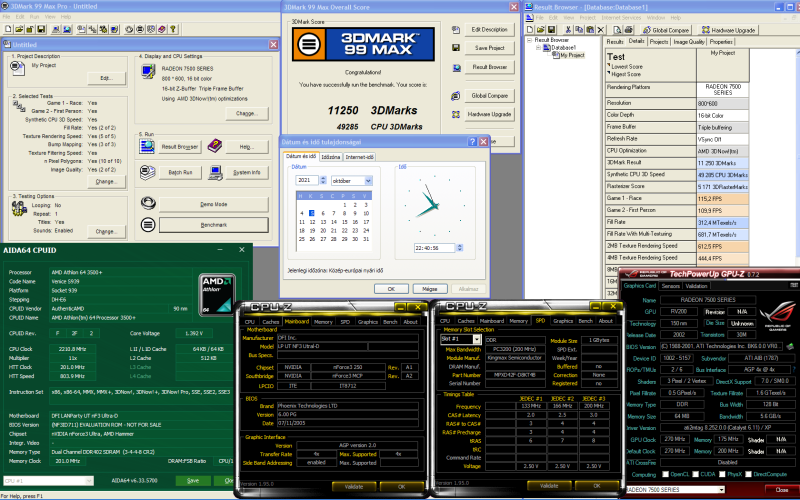Click the year 2021 spinner arrows
The height and width of the screenshot is (500, 800).
[x=323, y=180]
